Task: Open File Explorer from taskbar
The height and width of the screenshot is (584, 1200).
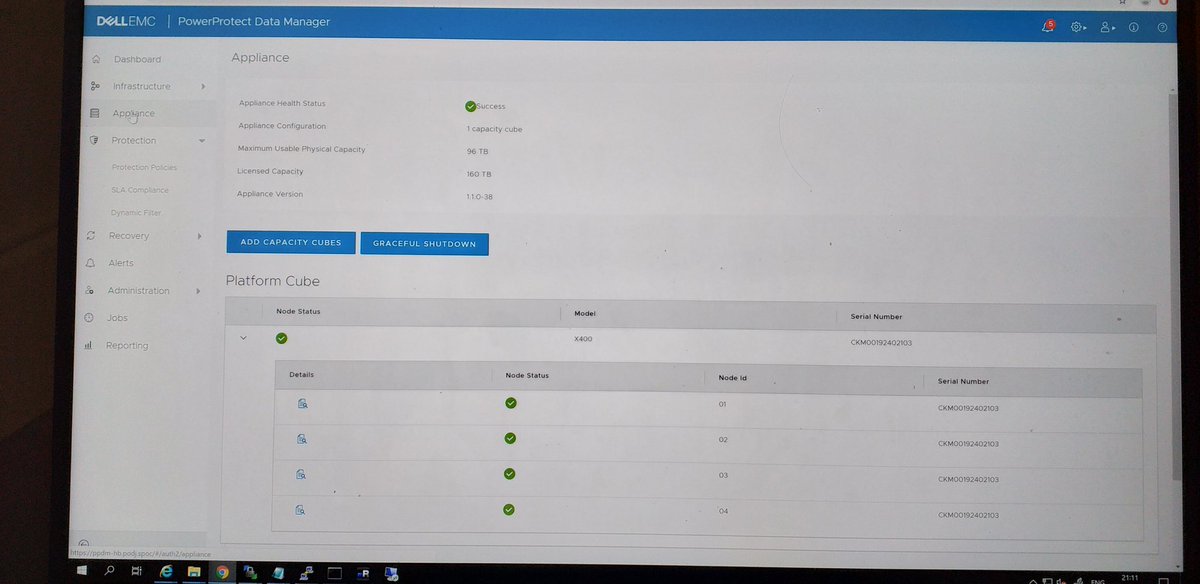Action: [194, 572]
